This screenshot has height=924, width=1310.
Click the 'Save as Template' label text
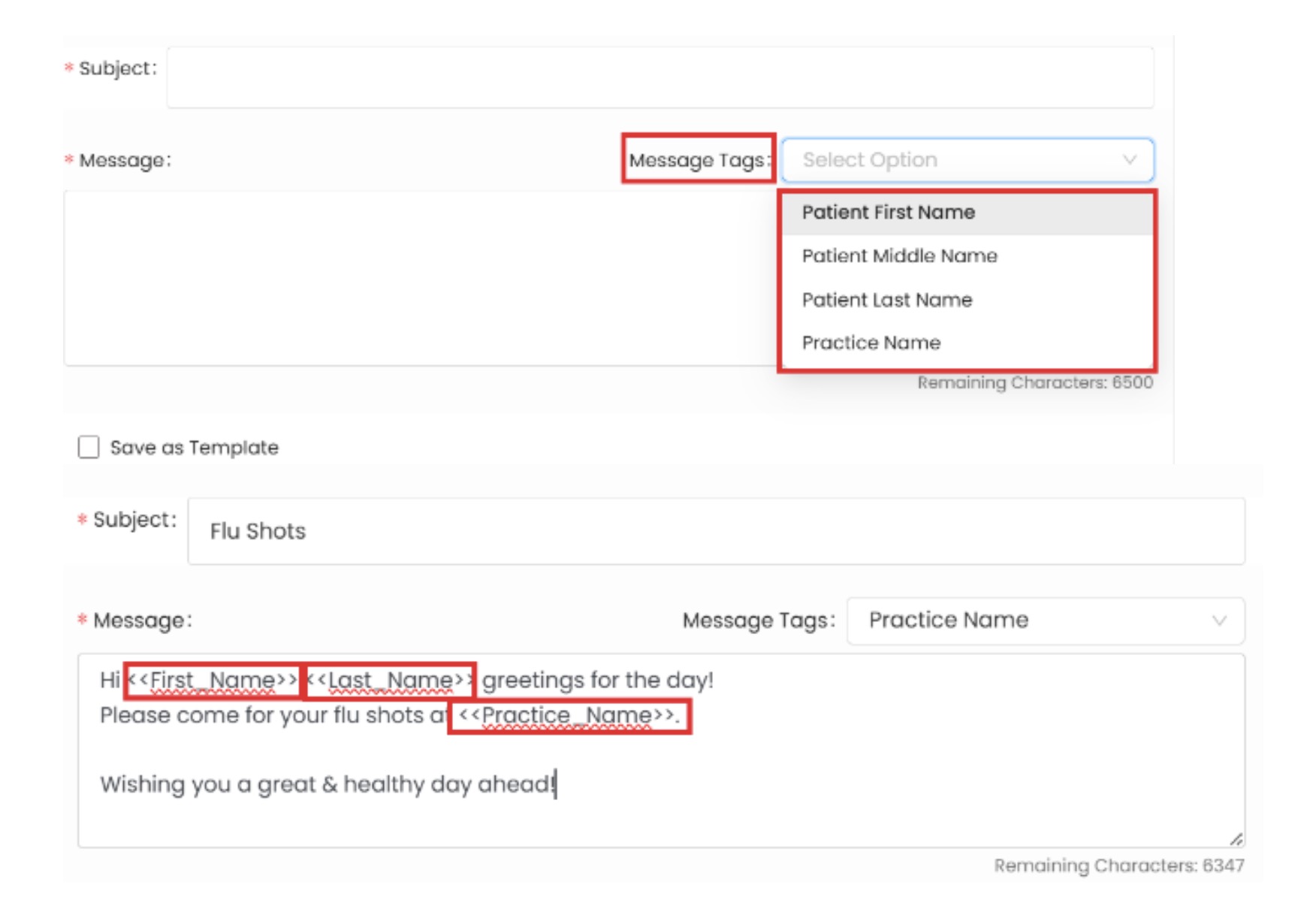[194, 448]
